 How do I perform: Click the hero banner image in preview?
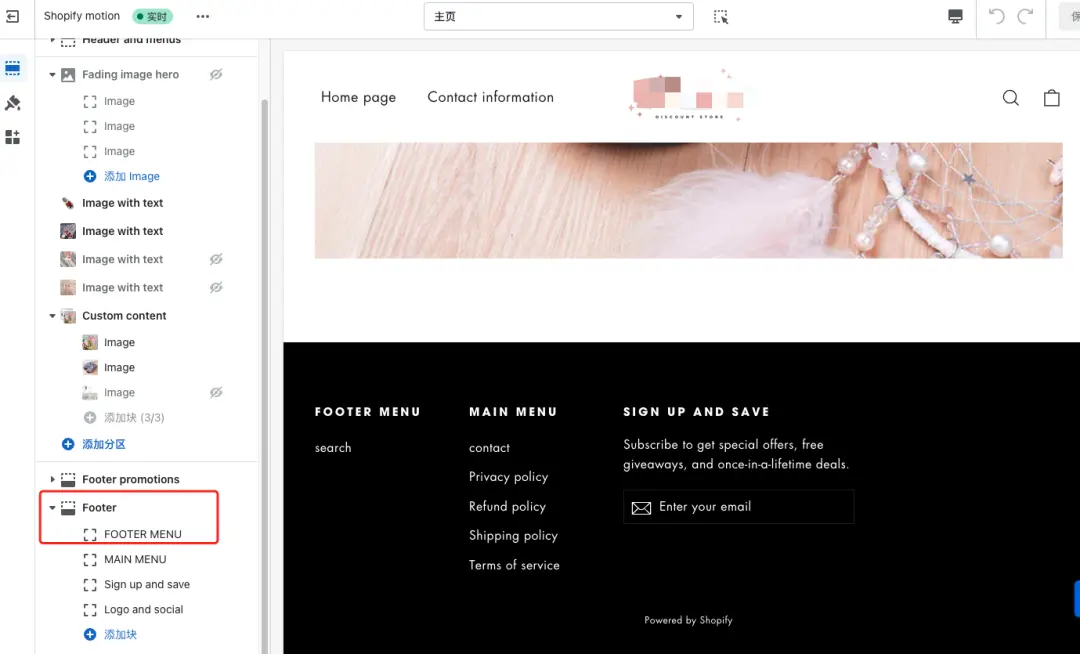[688, 200]
